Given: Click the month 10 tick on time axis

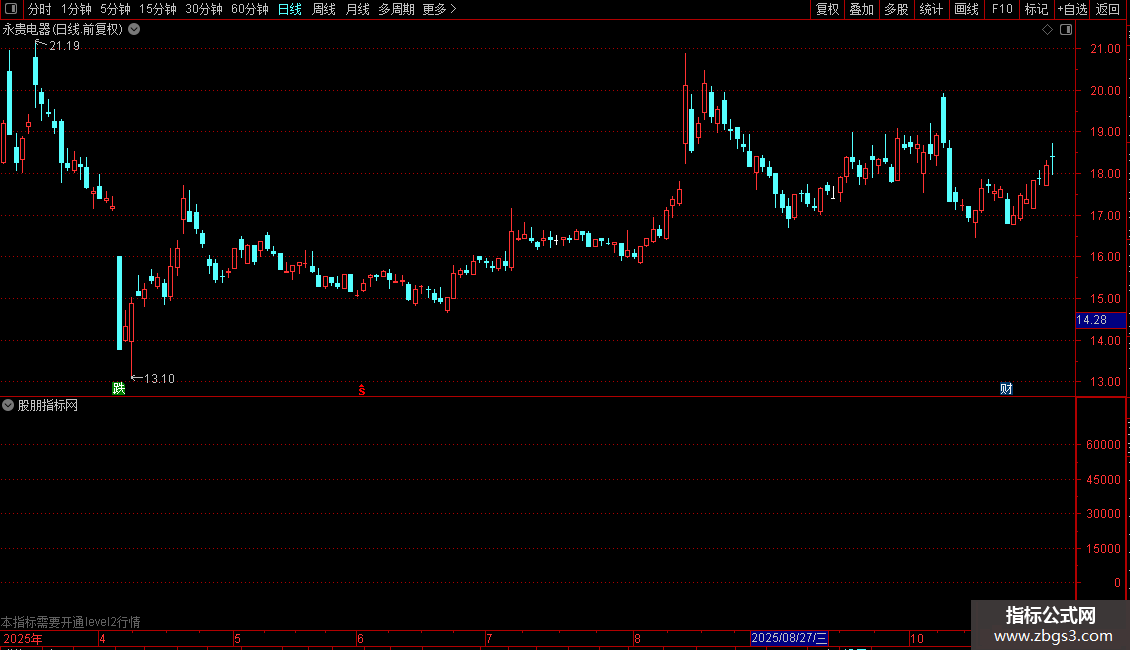Looking at the screenshot, I should click(x=916, y=639).
